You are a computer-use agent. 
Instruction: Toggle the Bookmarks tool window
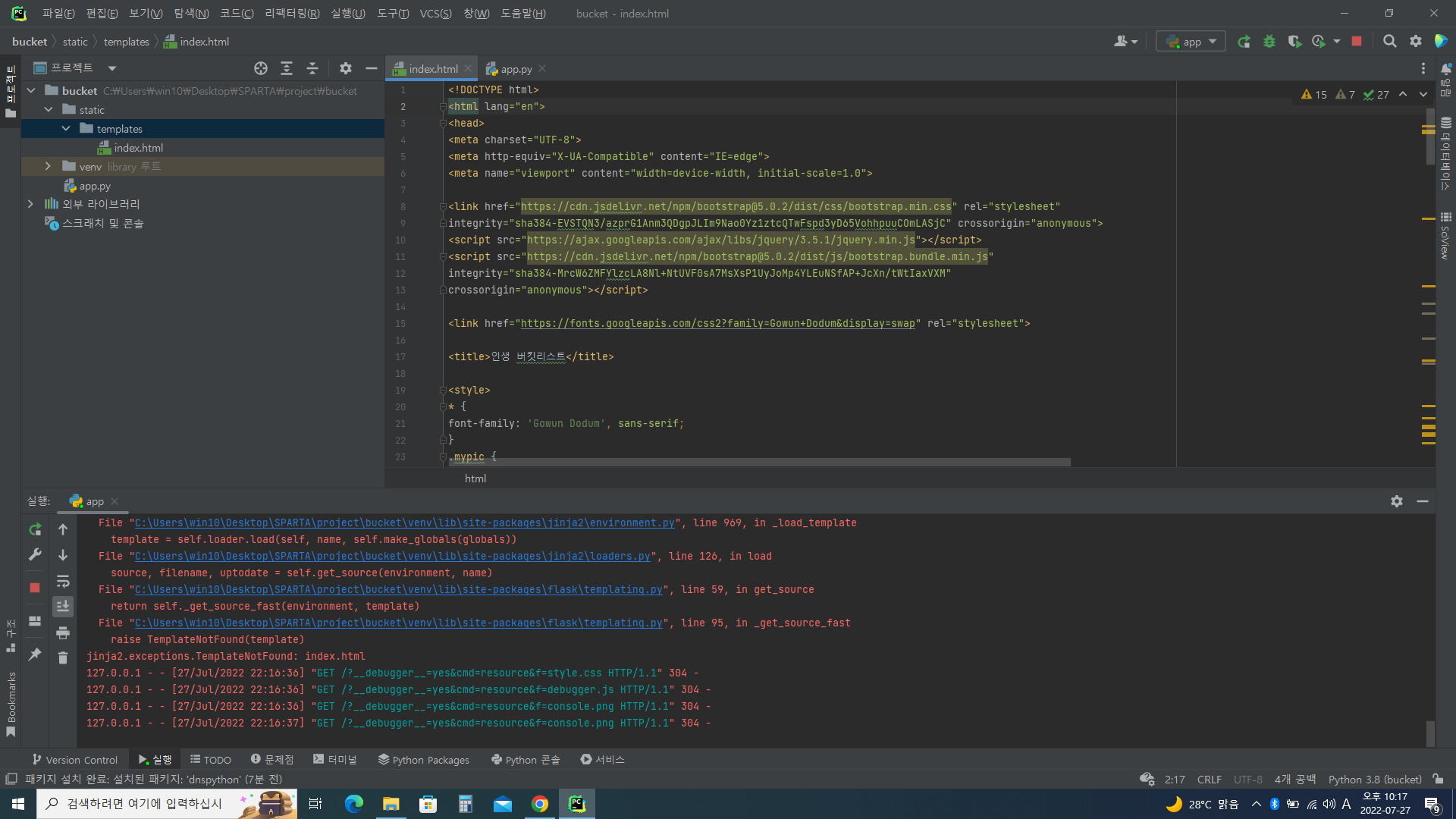coord(11,704)
